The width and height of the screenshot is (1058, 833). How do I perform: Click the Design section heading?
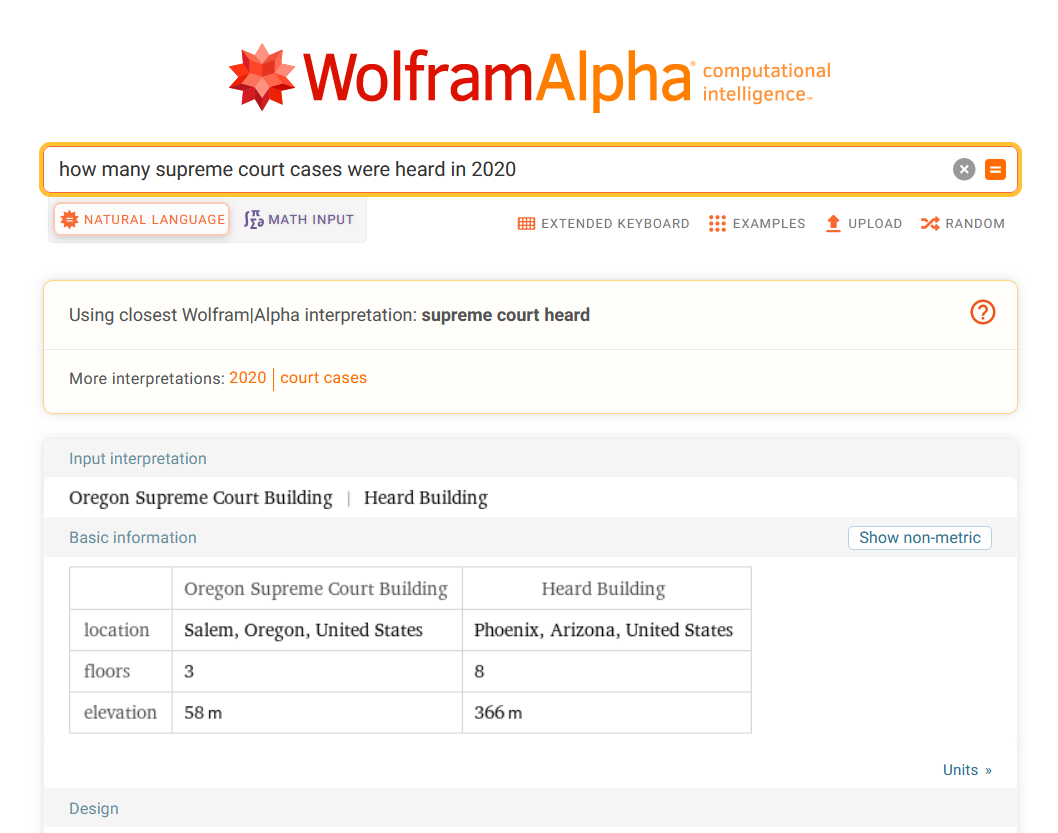[x=94, y=808]
